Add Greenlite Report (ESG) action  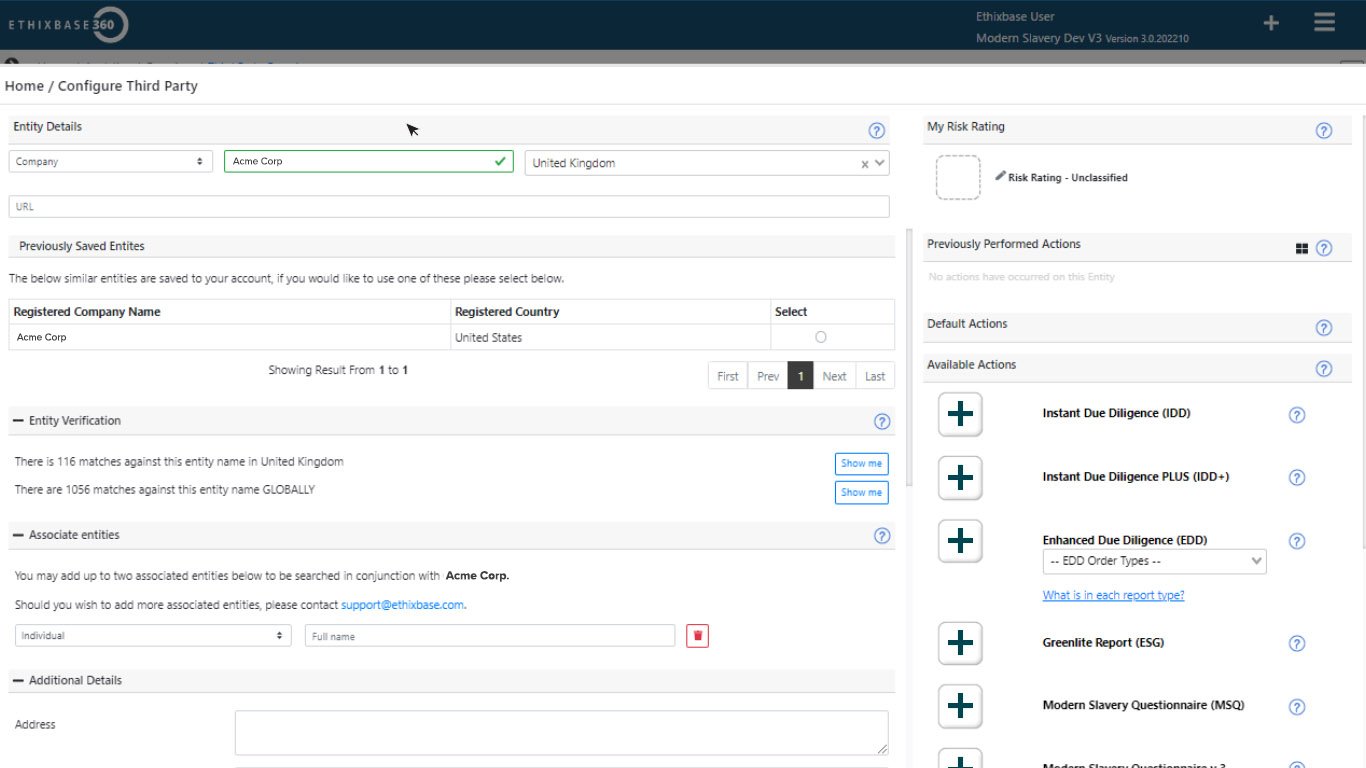click(960, 643)
